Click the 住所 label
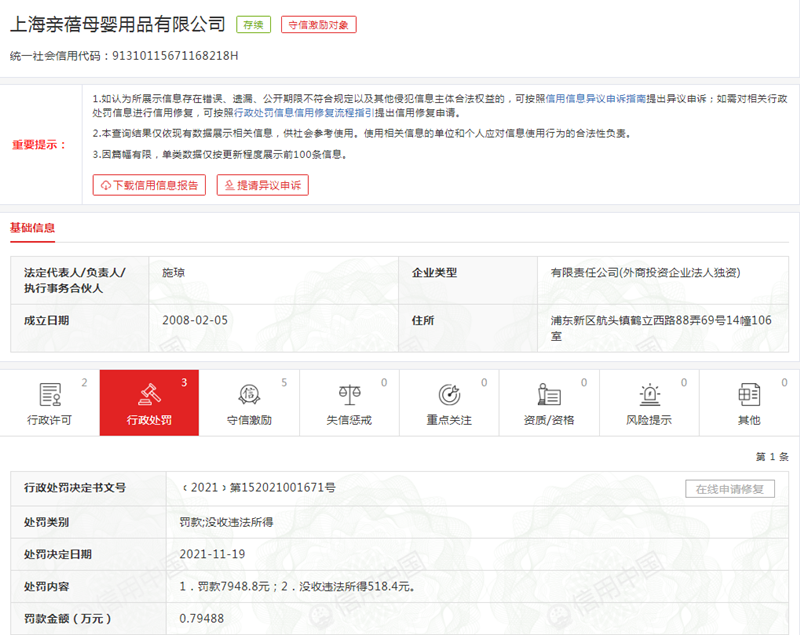Image resolution: width=800 pixels, height=635 pixels. (423, 320)
